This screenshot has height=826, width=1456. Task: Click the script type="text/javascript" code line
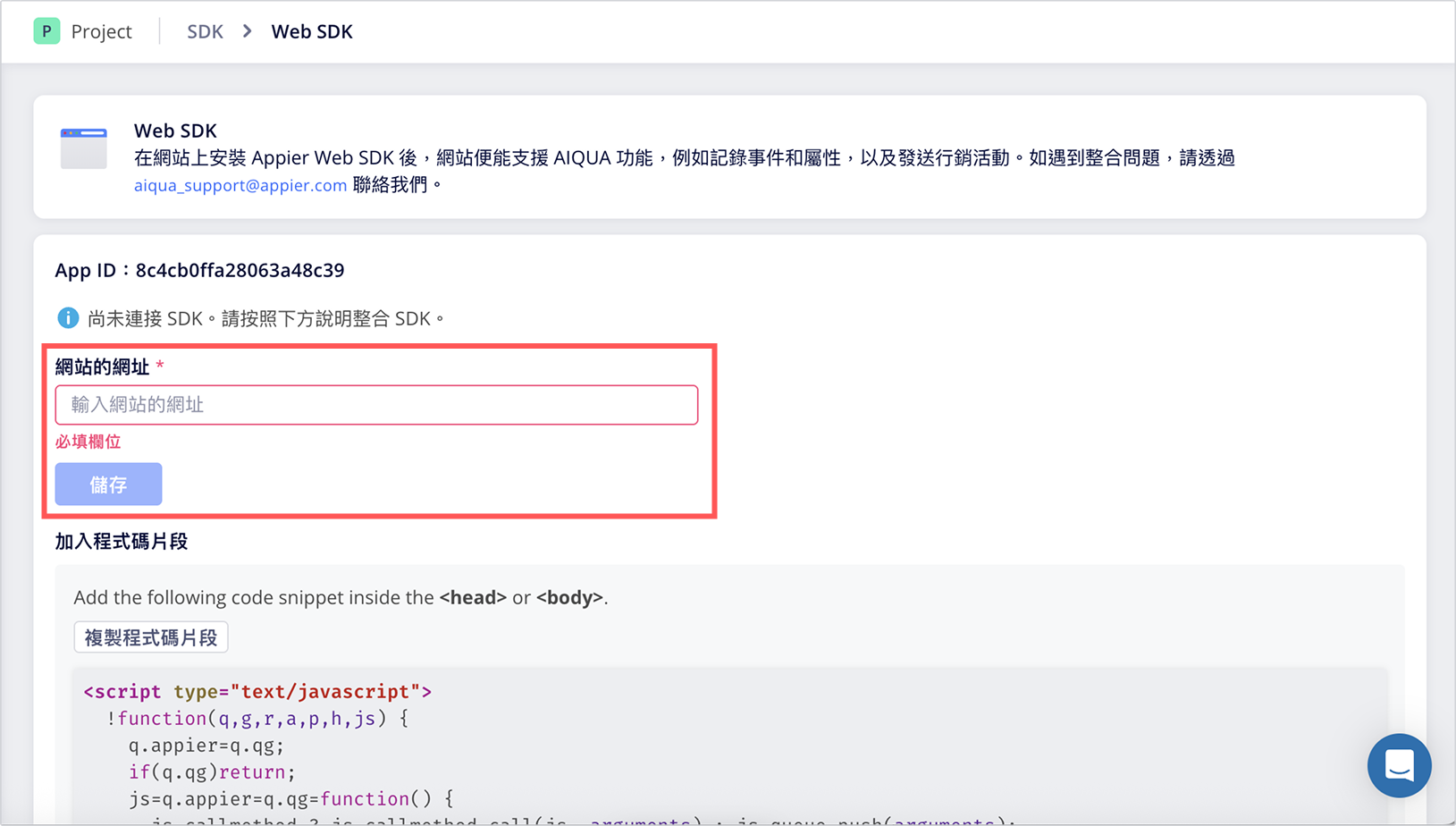tap(257, 691)
